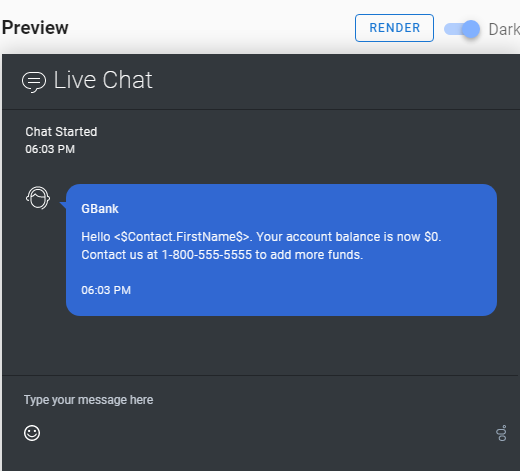The height and width of the screenshot is (471, 520).
Task: Click the RENDER button
Action: [394, 28]
